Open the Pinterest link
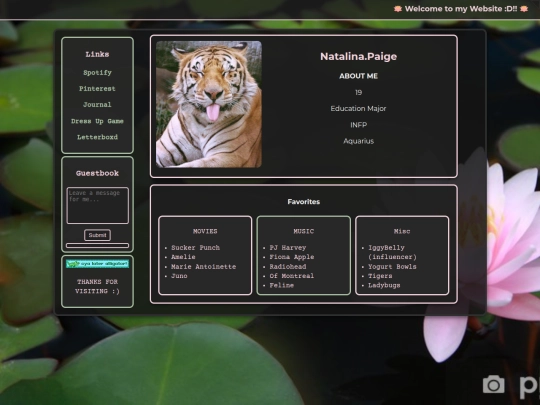This screenshot has height=405, width=540. coord(97,89)
